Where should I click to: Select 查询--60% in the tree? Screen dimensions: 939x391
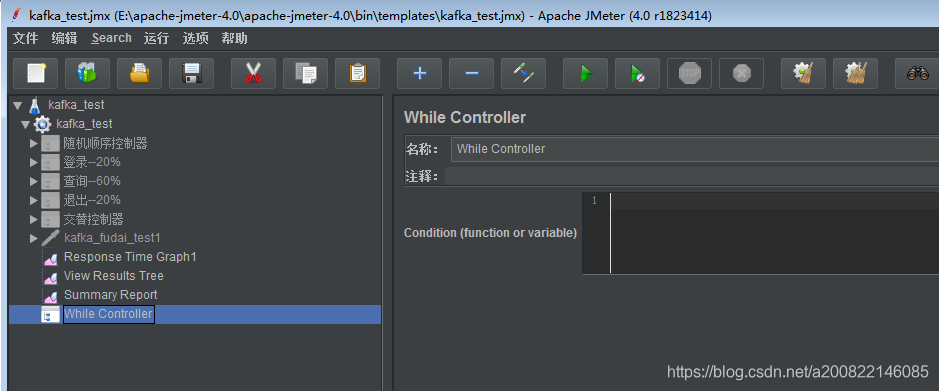click(x=92, y=181)
